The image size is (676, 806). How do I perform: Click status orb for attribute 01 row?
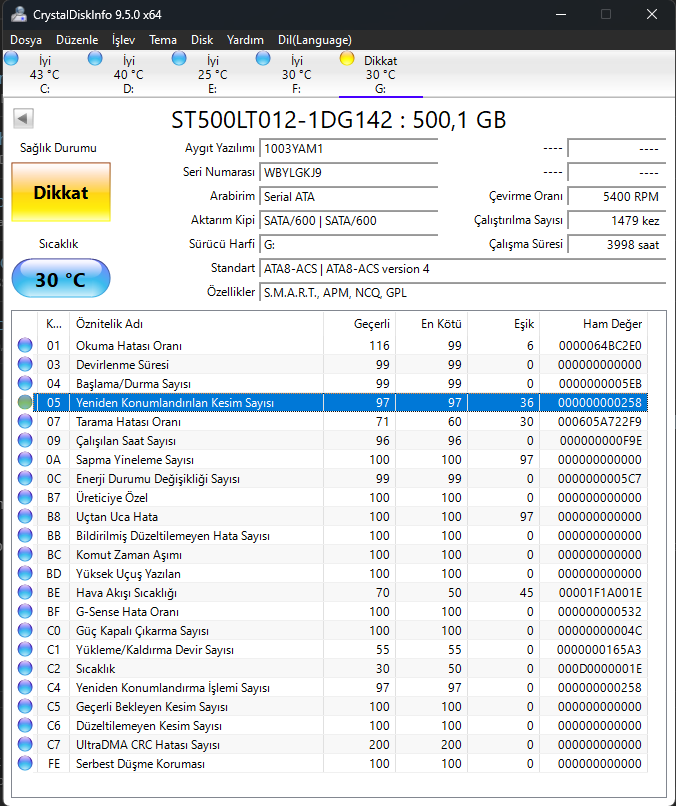[25, 346]
